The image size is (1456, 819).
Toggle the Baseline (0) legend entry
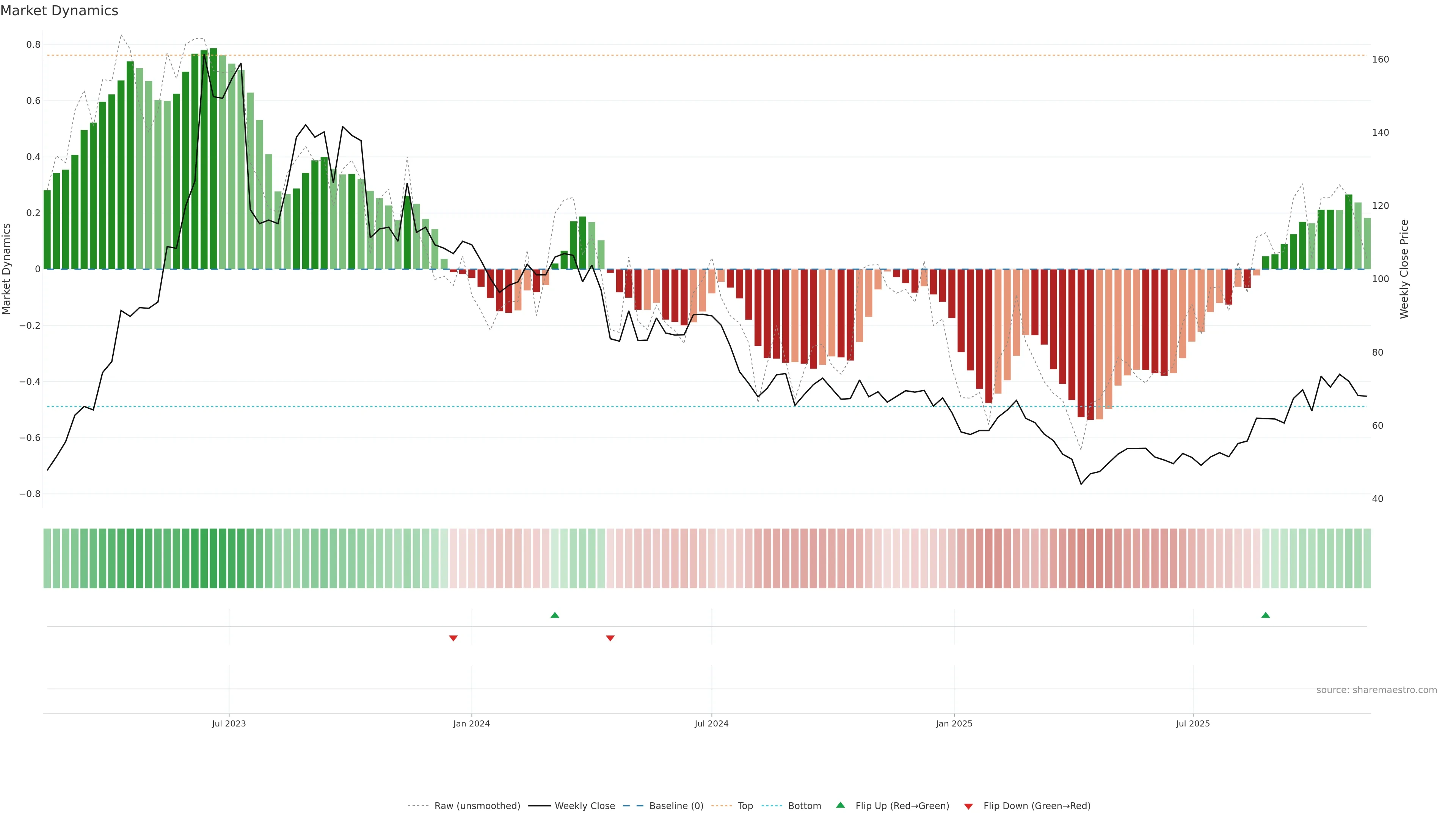(x=676, y=806)
